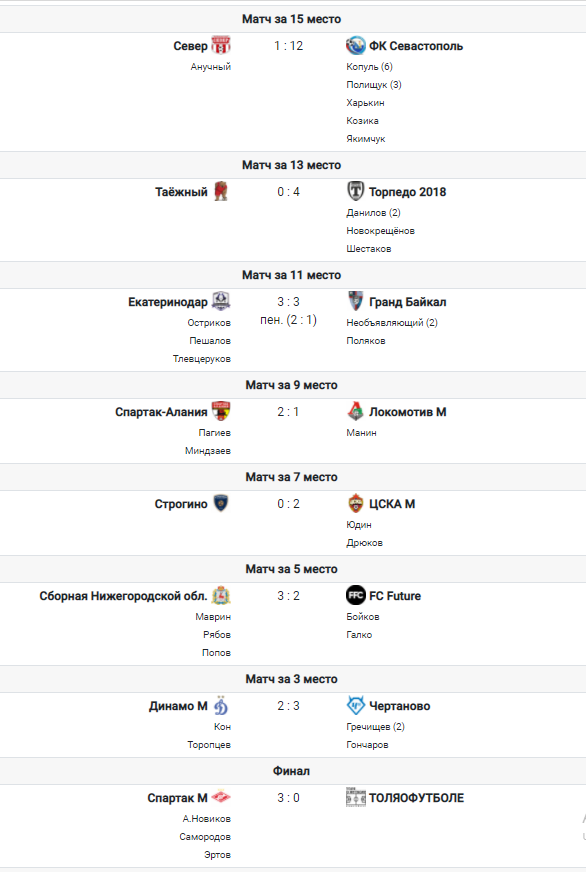Click the final 3 : 0 score
The image size is (586, 872).
289,797
